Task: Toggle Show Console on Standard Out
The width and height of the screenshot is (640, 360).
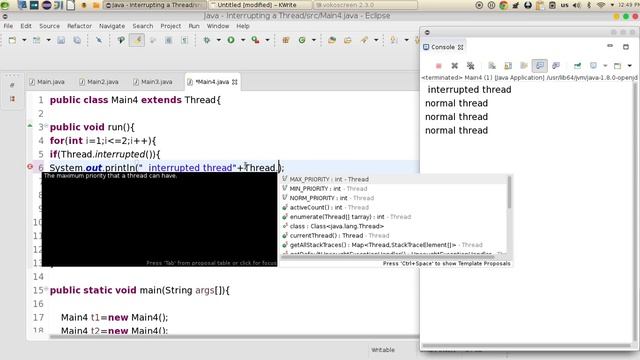Action: click(x=540, y=66)
